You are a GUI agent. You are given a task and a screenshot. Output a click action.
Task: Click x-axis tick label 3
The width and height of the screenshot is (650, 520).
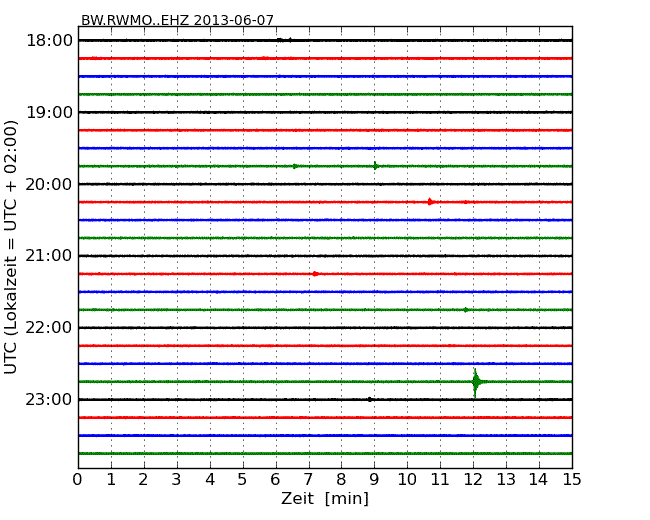pos(177,480)
